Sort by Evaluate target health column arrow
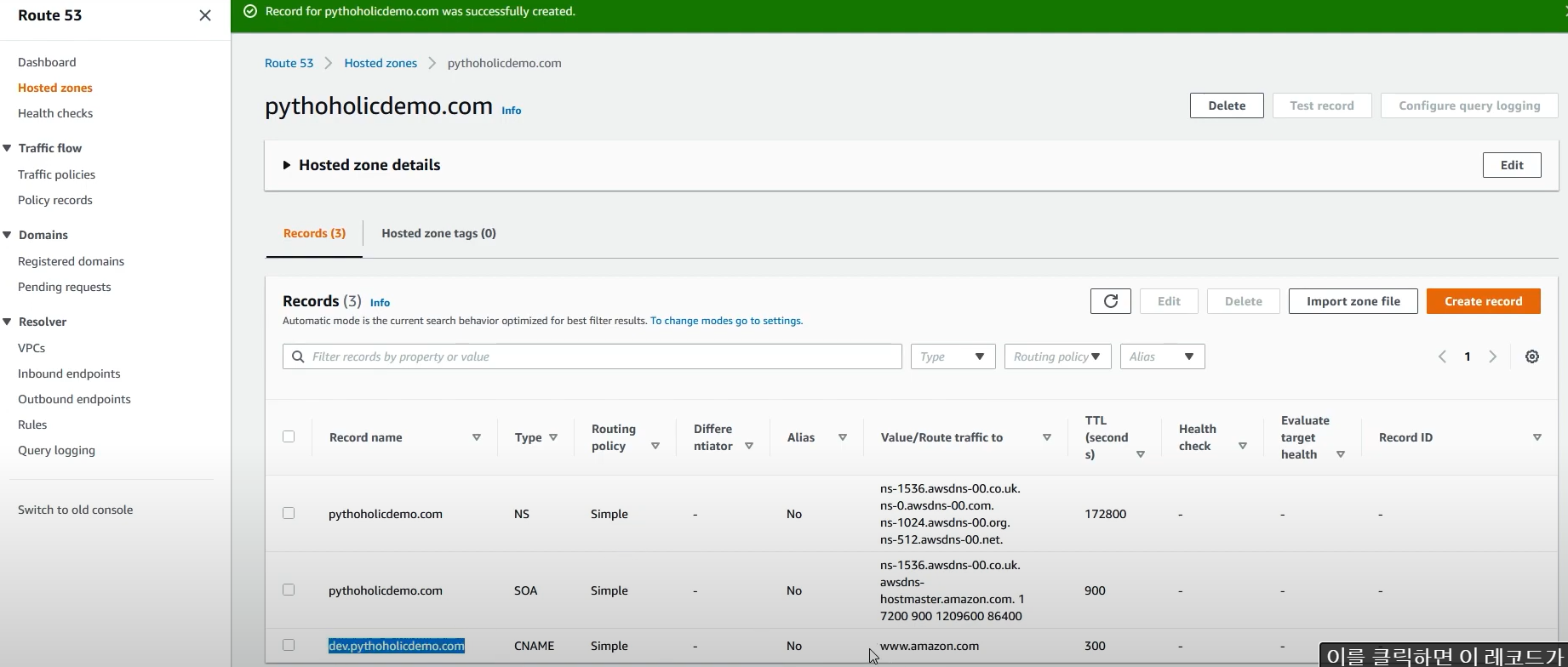 pos(1341,454)
